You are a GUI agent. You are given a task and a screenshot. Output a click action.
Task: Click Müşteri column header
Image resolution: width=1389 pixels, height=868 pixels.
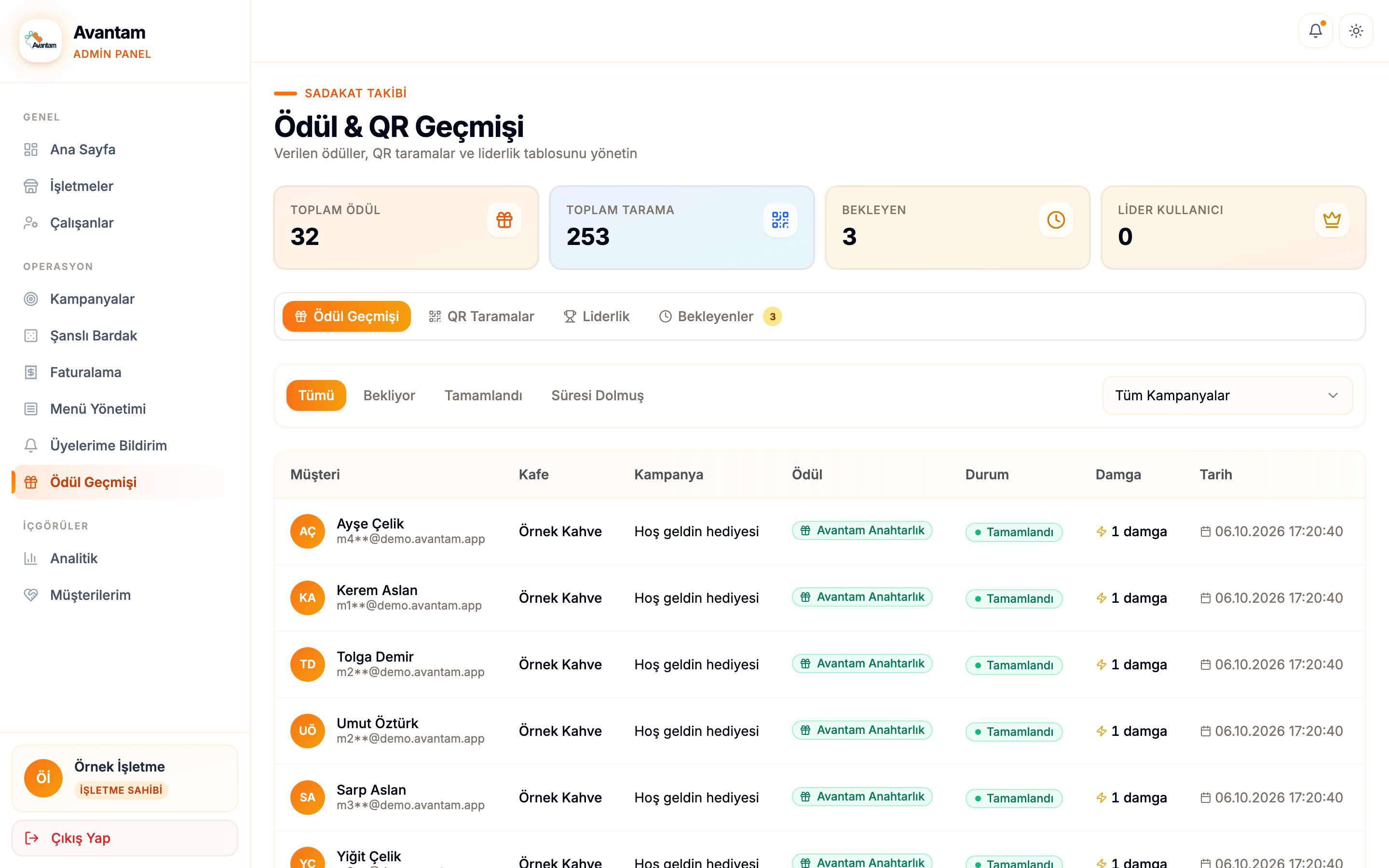315,475
